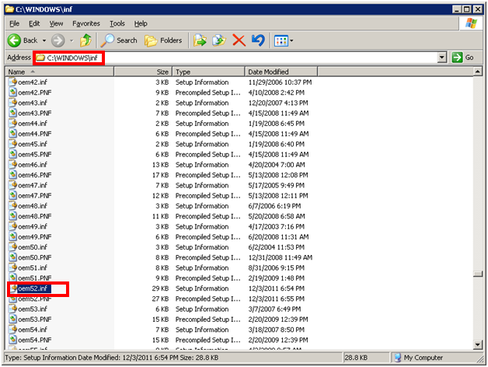Expand the address bar dropdown
The image size is (488, 367).
pos(442,58)
